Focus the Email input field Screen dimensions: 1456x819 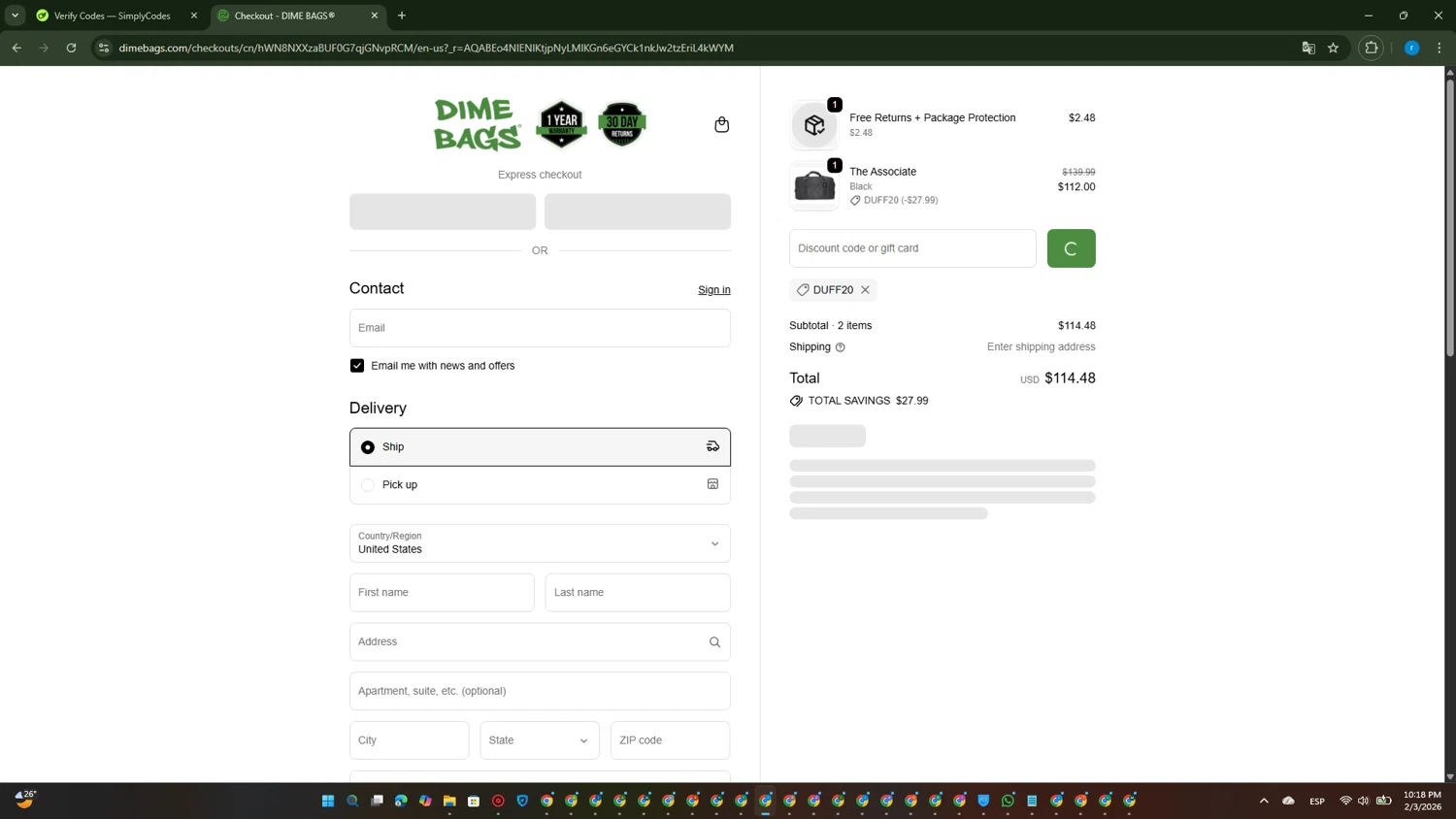[x=540, y=328]
